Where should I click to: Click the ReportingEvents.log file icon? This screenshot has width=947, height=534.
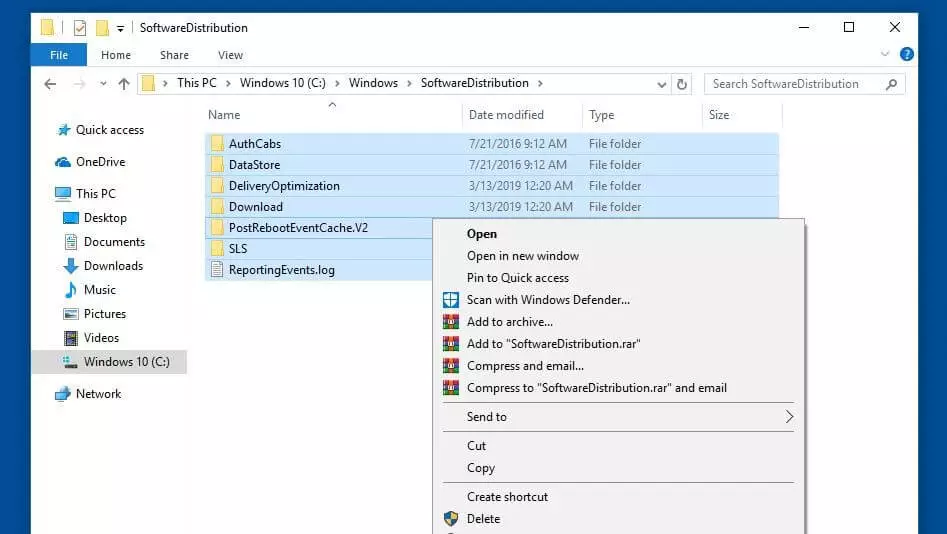point(217,270)
